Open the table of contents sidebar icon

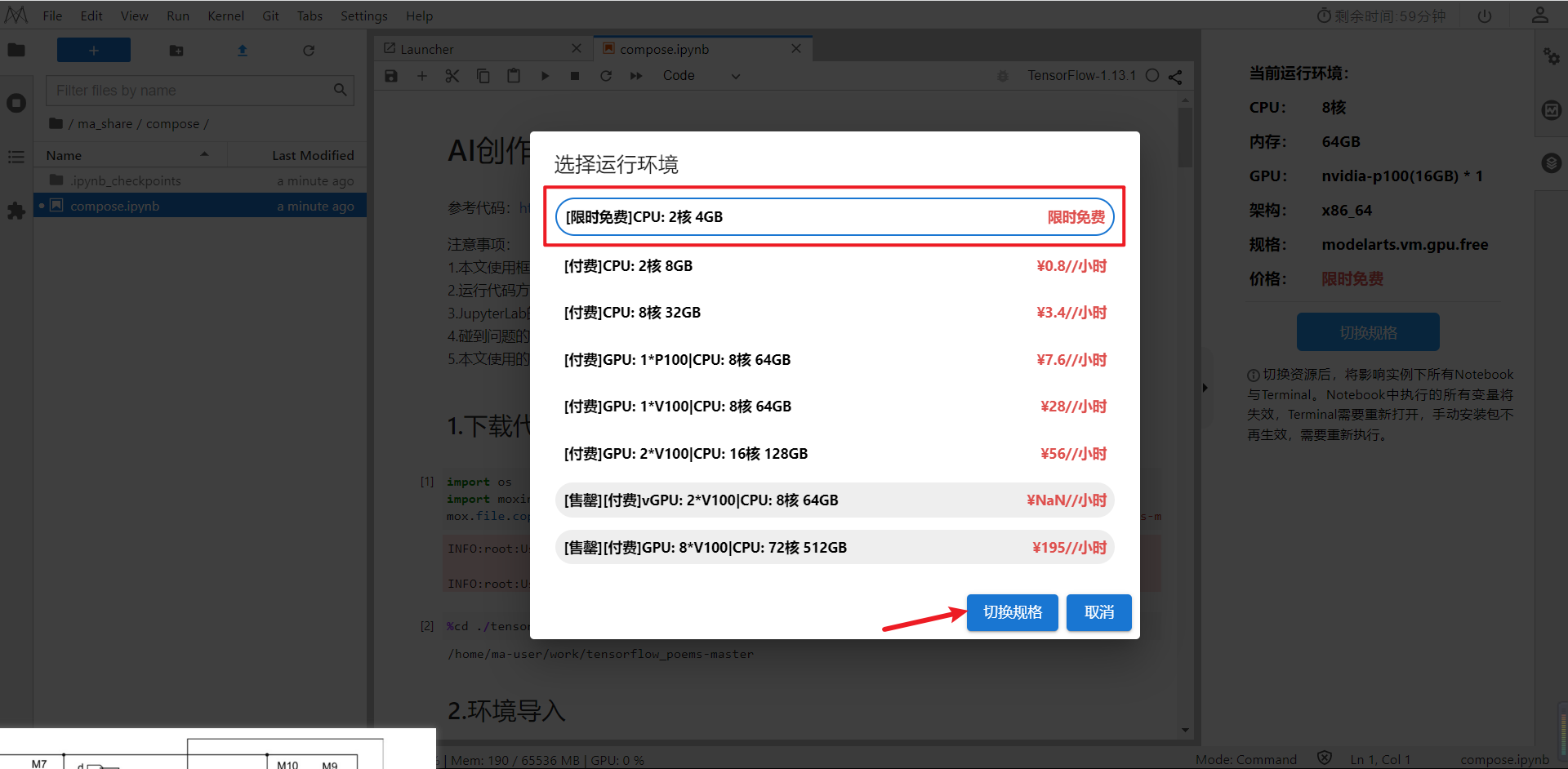tap(16, 157)
